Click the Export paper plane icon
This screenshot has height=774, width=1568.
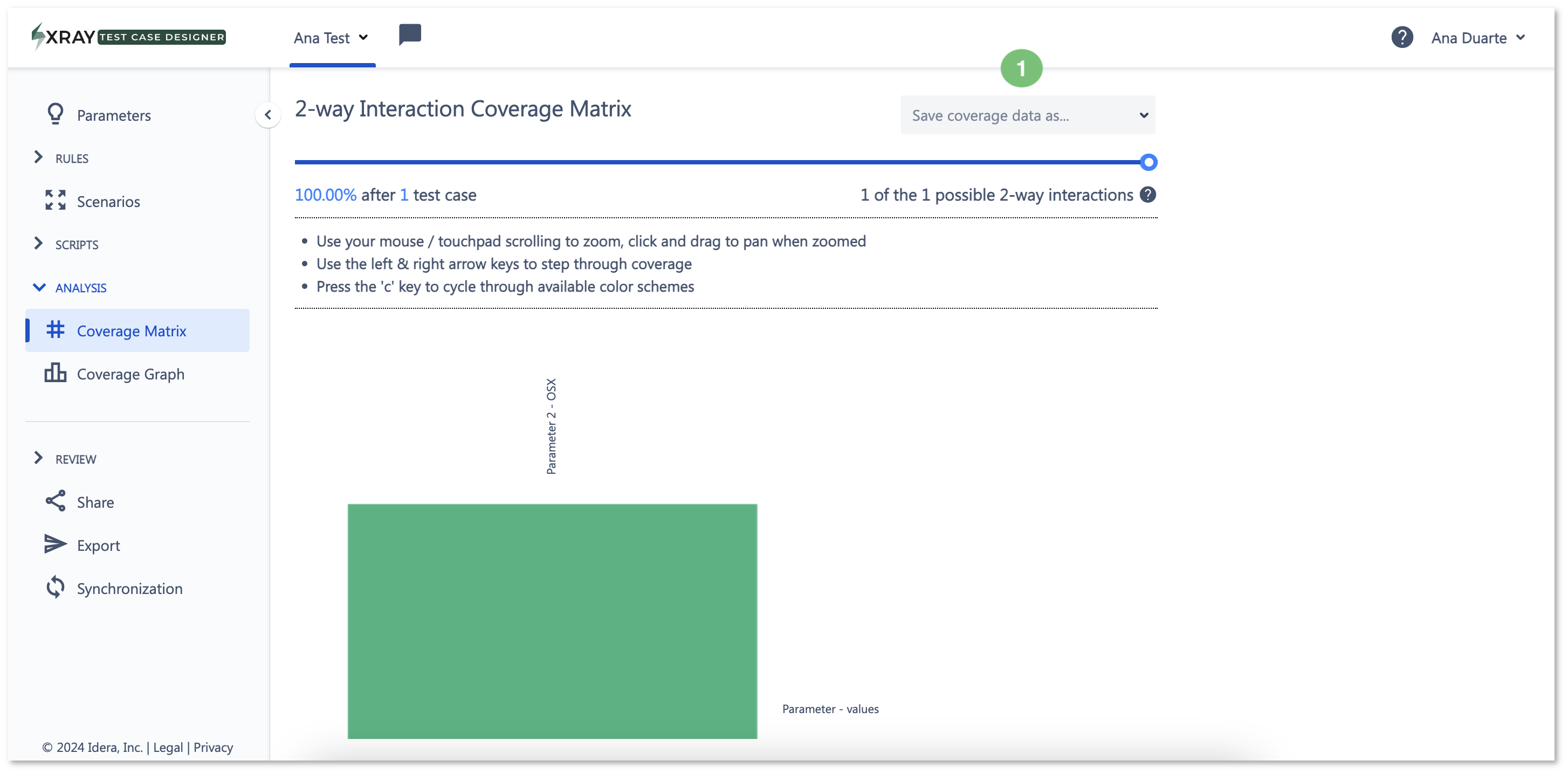point(56,544)
